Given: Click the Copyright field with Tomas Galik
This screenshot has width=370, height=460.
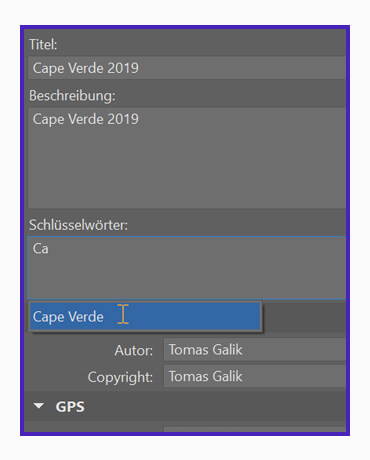Looking at the screenshot, I should coord(255,376).
